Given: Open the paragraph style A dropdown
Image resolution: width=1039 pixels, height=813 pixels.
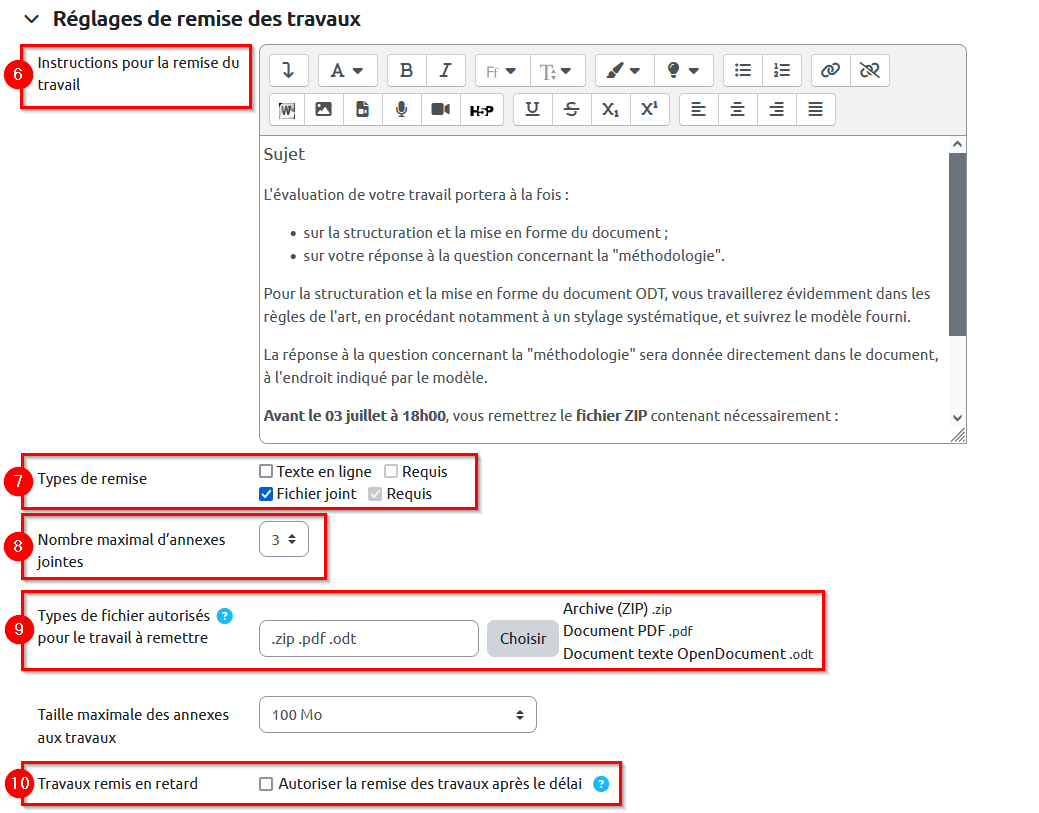Looking at the screenshot, I should point(347,70).
